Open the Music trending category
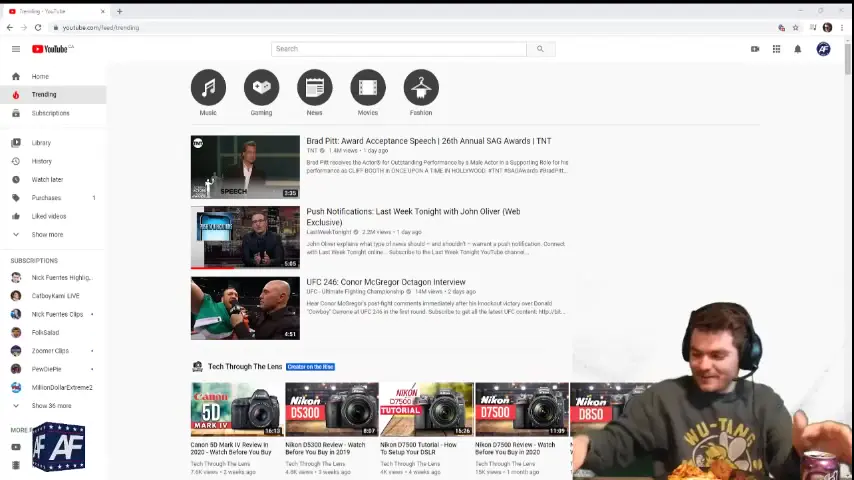This screenshot has width=854, height=480. [x=208, y=88]
